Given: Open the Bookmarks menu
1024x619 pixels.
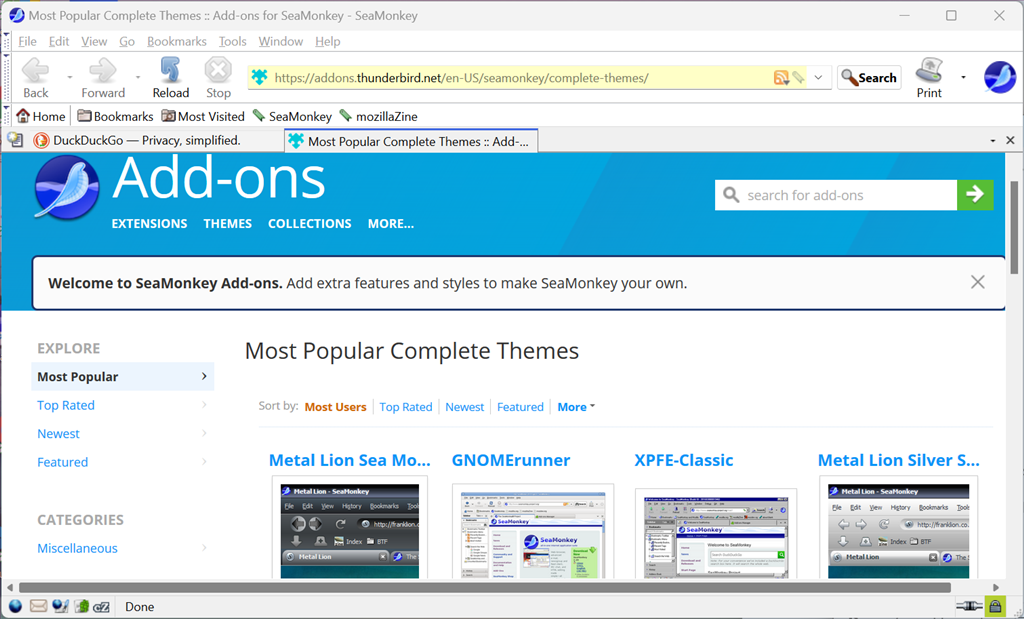Looking at the screenshot, I should pyautogui.click(x=176, y=41).
